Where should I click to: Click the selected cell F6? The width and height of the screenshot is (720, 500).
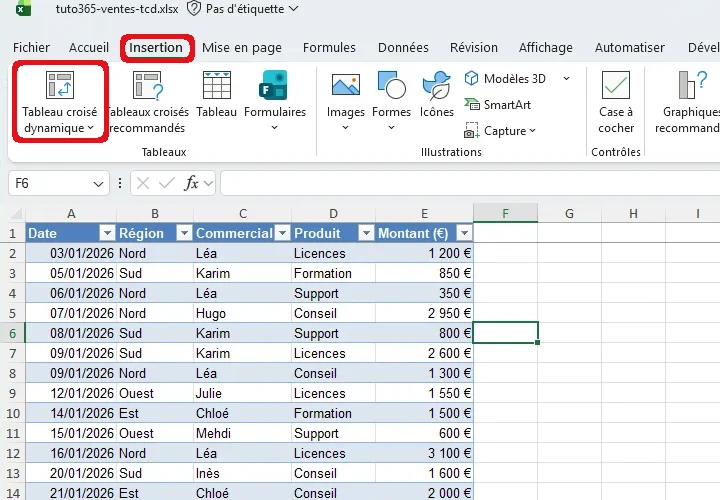(505, 332)
